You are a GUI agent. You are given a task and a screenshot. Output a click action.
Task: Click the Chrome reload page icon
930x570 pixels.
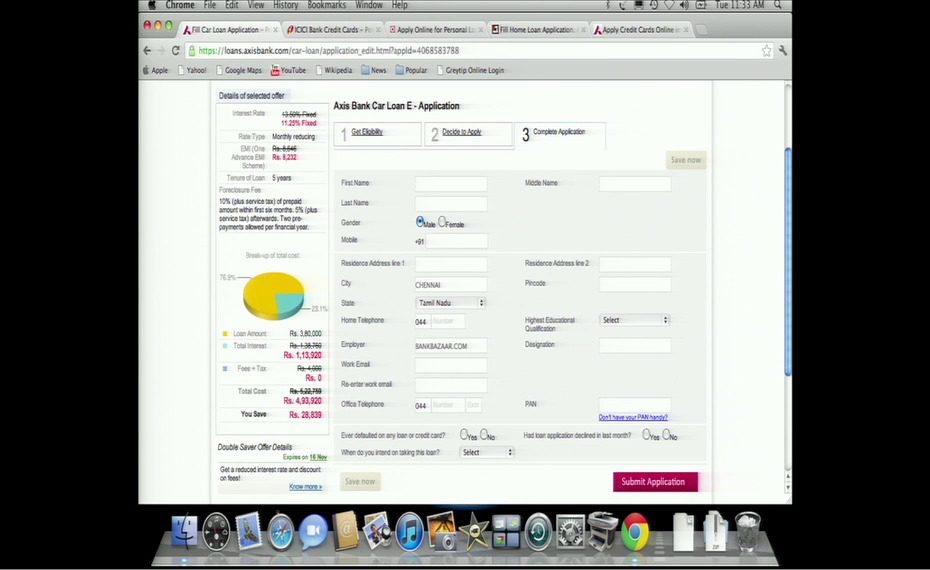[x=176, y=50]
